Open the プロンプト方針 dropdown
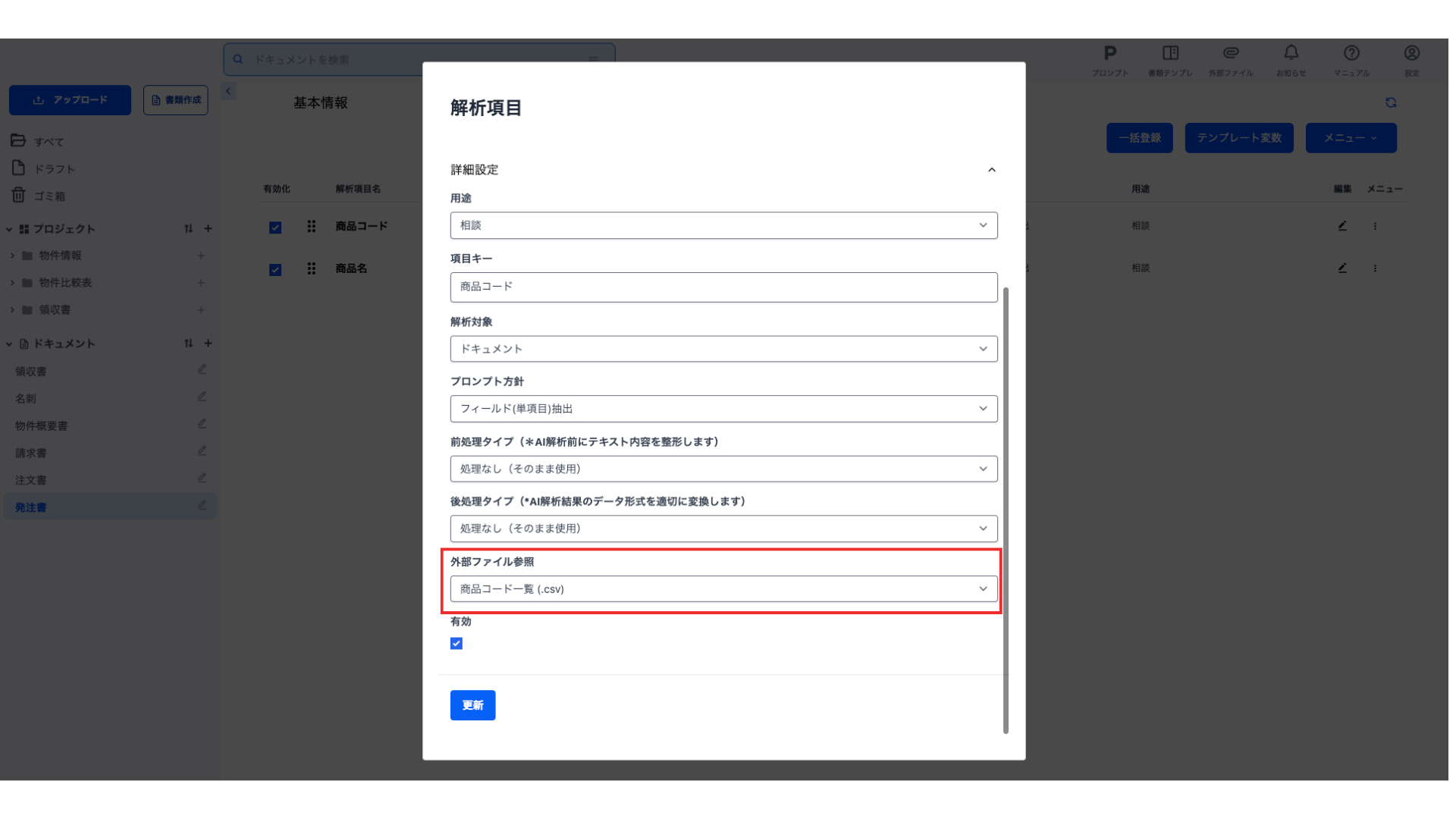 pos(723,409)
